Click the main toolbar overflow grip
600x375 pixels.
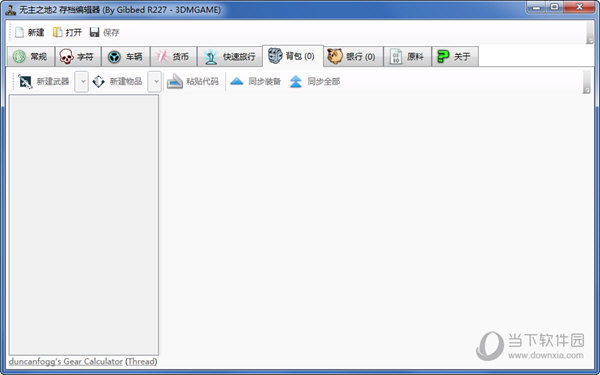click(x=589, y=33)
